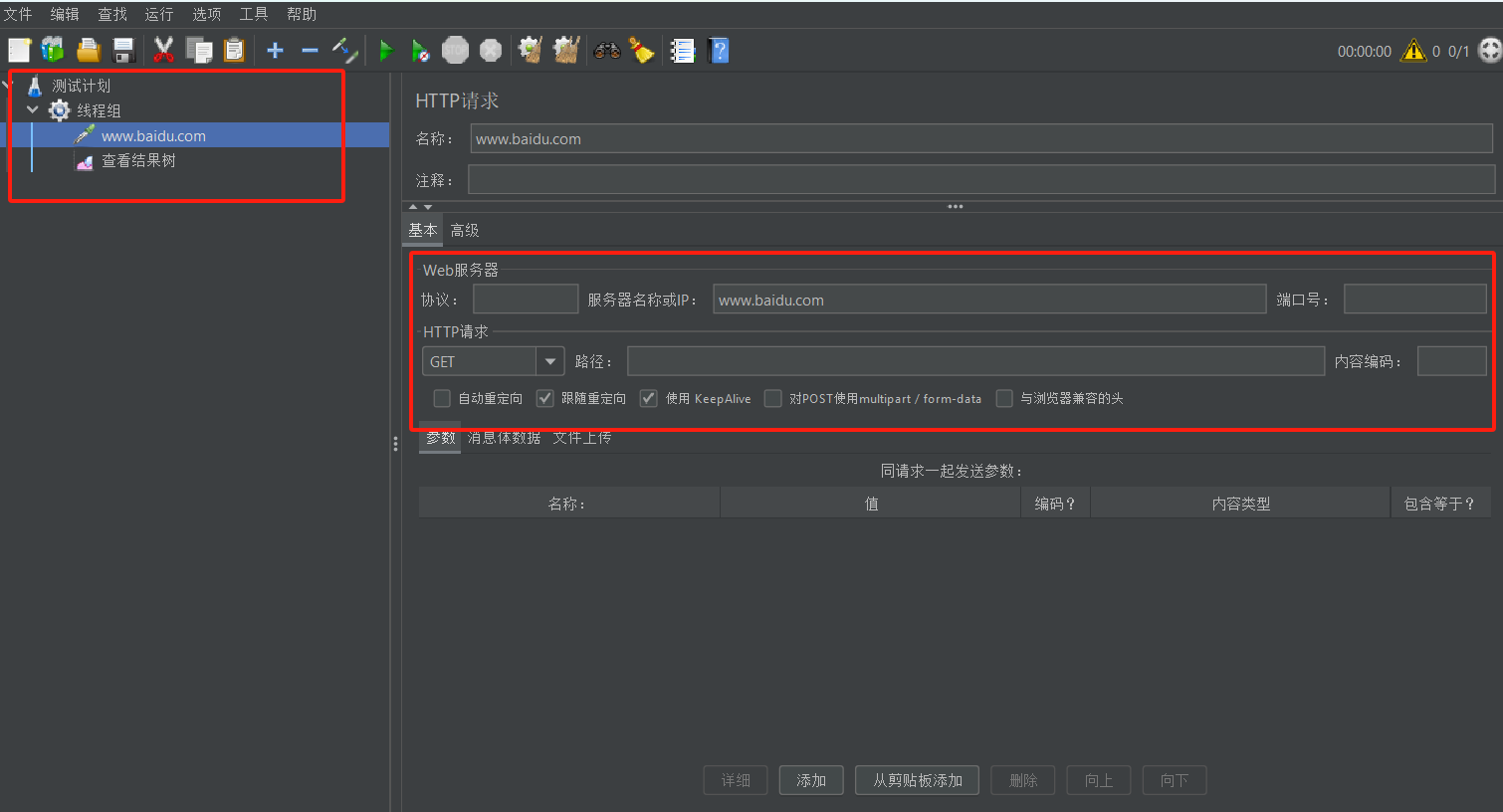Select the 查看结果树 listener in tree
This screenshot has width=1503, height=812.
[x=138, y=160]
